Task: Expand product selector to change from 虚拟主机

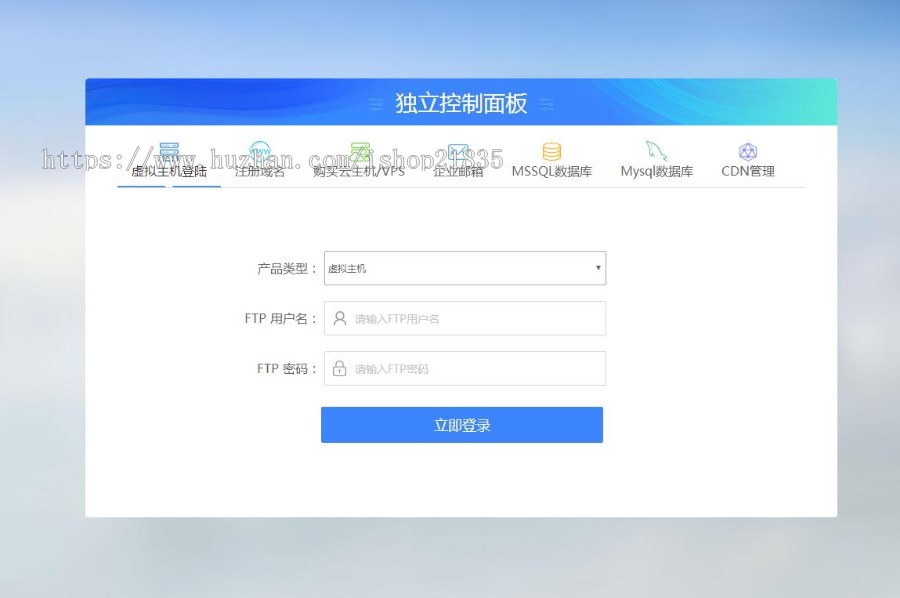Action: [x=463, y=268]
